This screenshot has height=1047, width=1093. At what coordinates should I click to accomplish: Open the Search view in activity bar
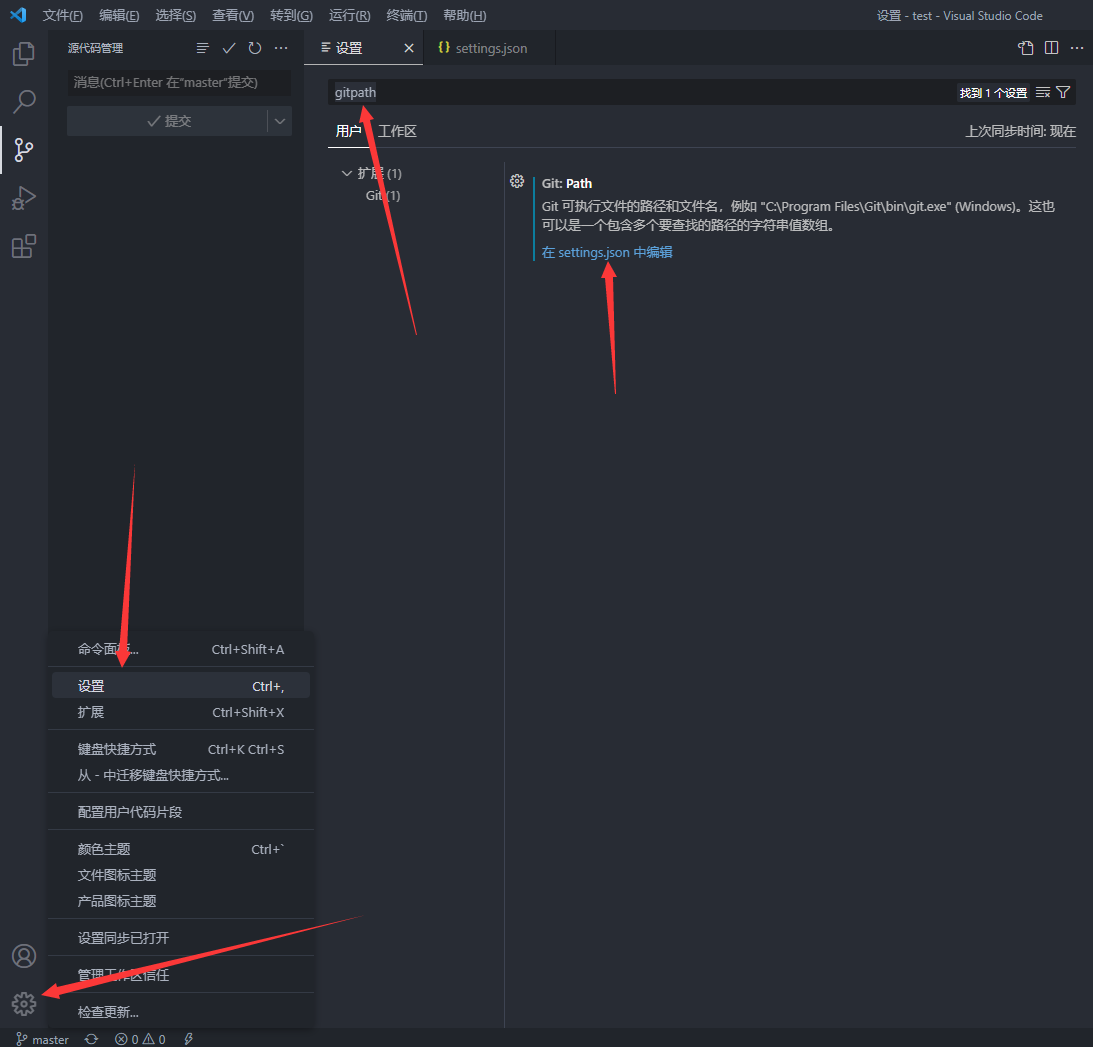(x=24, y=102)
